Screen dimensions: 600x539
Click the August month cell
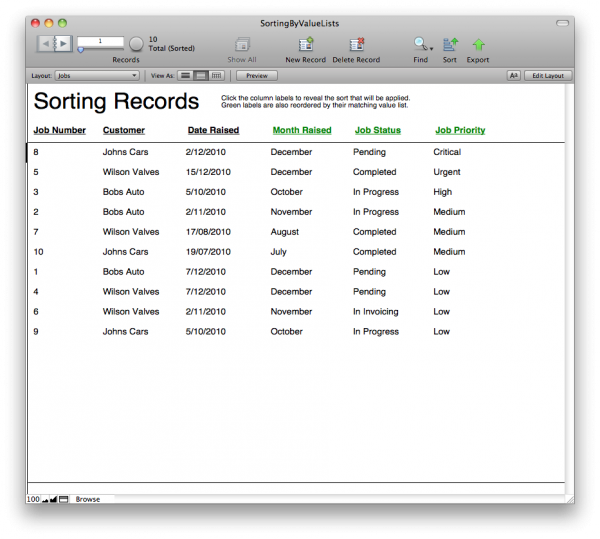pyautogui.click(x=285, y=232)
